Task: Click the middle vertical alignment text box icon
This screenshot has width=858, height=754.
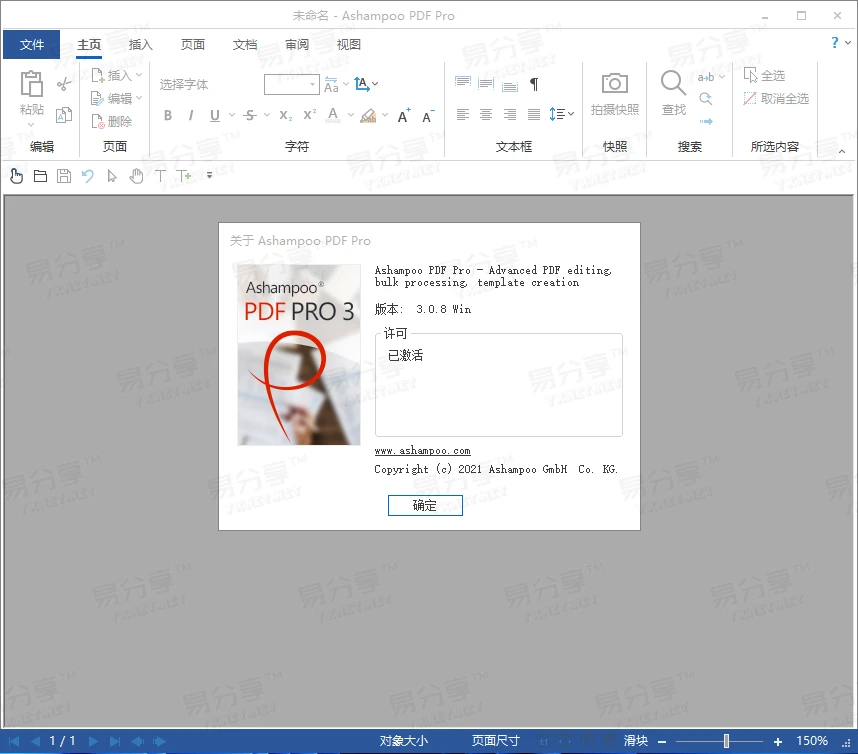Action: click(x=486, y=84)
